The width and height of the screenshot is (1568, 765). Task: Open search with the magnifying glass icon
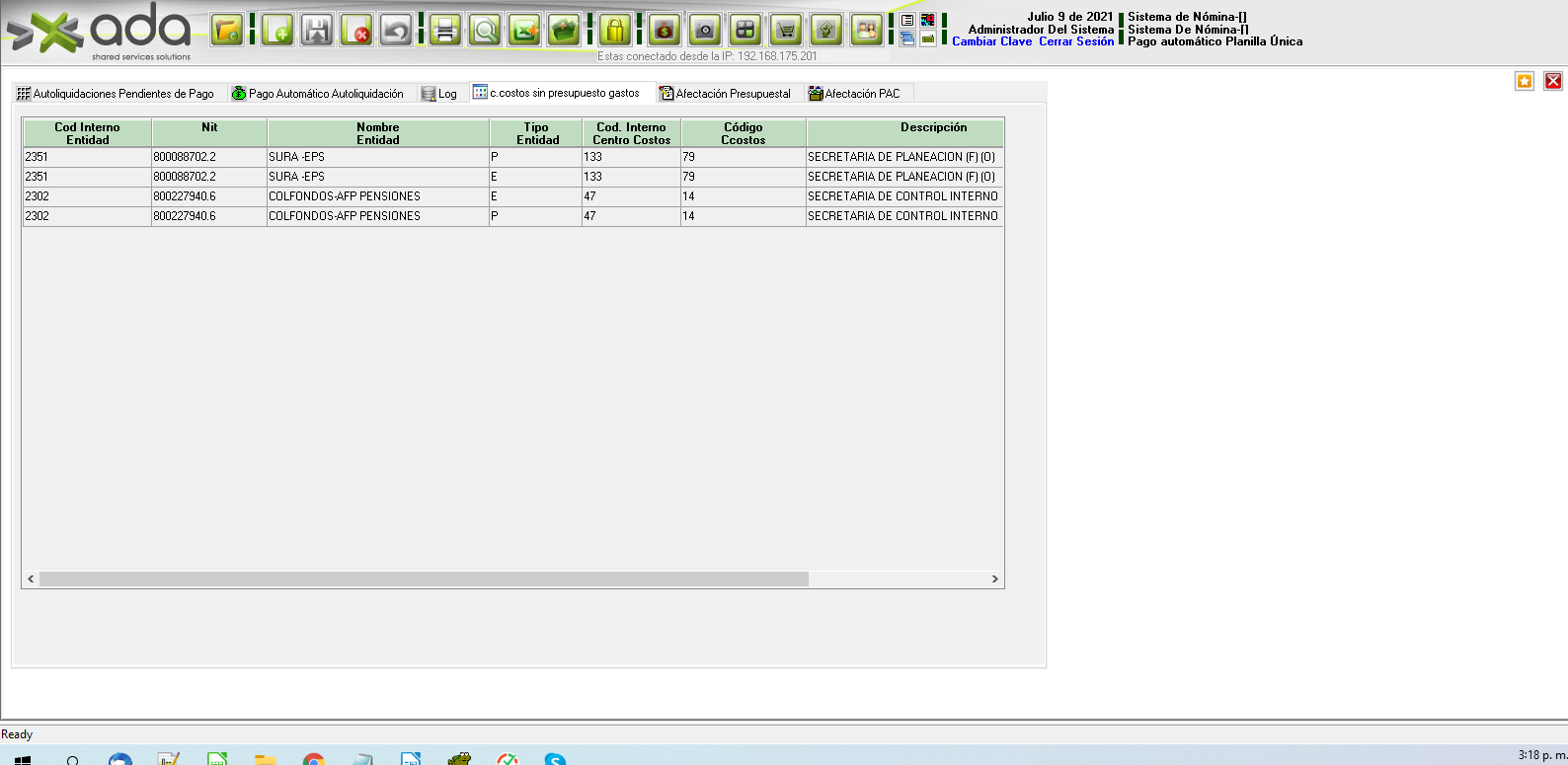coord(485,31)
